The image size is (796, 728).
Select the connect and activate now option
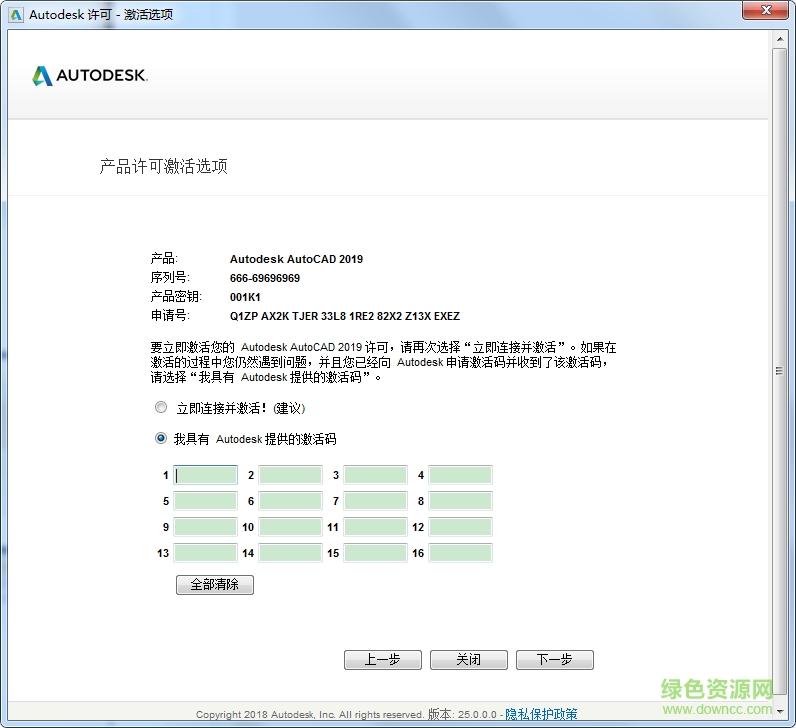161,408
